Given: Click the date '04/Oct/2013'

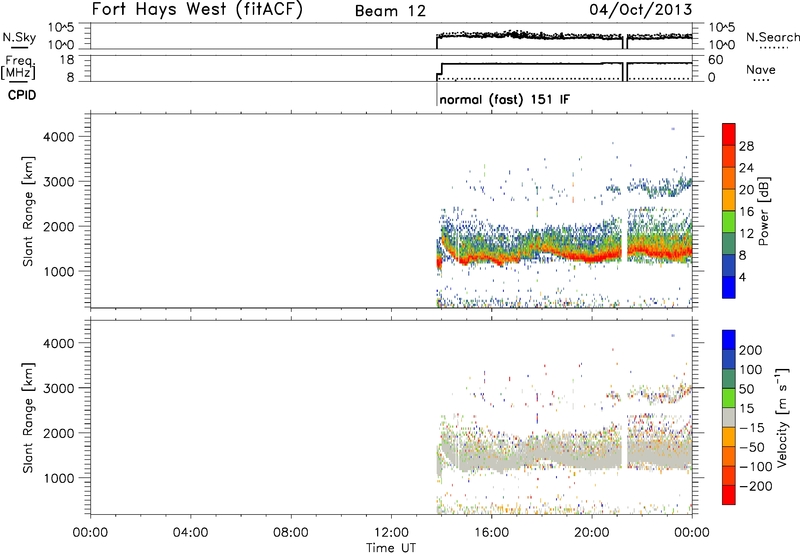Looking at the screenshot, I should pos(641,10).
